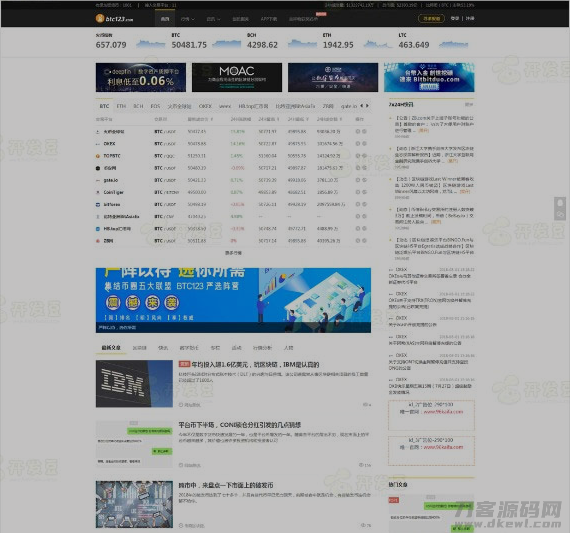This screenshot has width=570, height=533.
Task: Switch to the ETH coin tab
Action: [121, 106]
